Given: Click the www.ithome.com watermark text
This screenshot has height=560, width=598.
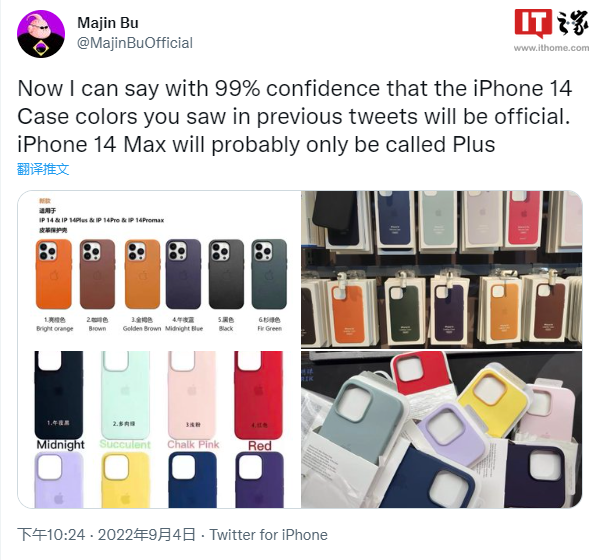Looking at the screenshot, I should click(x=551, y=48).
